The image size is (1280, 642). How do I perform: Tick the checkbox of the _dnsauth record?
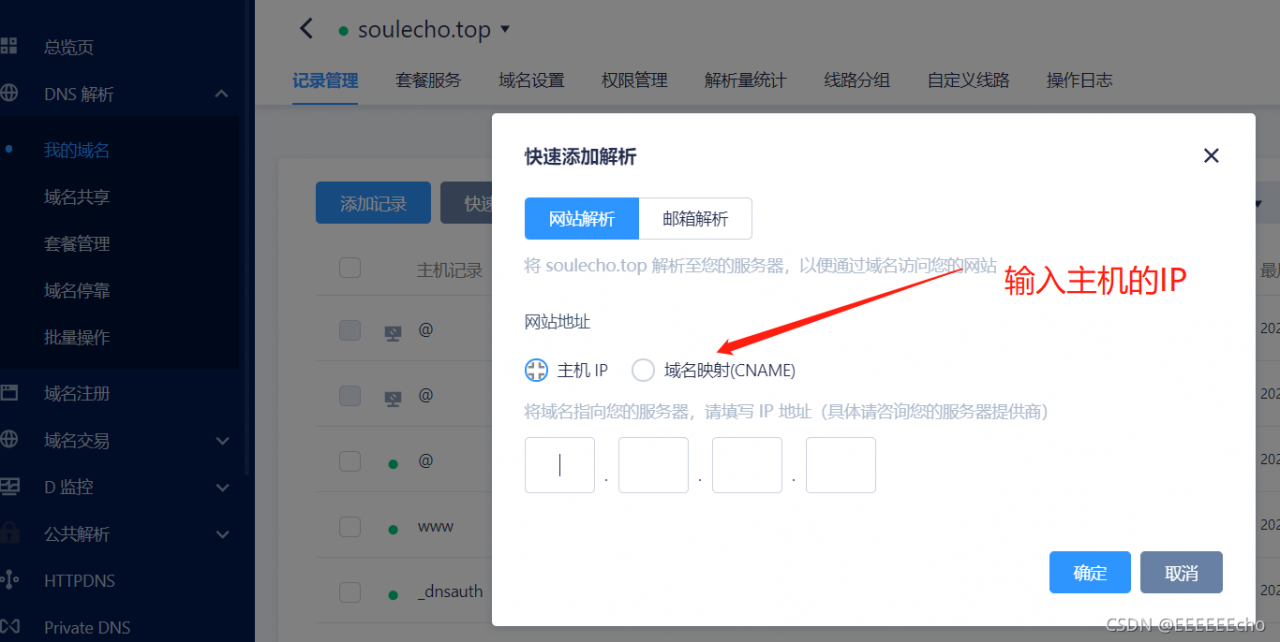[x=350, y=592]
